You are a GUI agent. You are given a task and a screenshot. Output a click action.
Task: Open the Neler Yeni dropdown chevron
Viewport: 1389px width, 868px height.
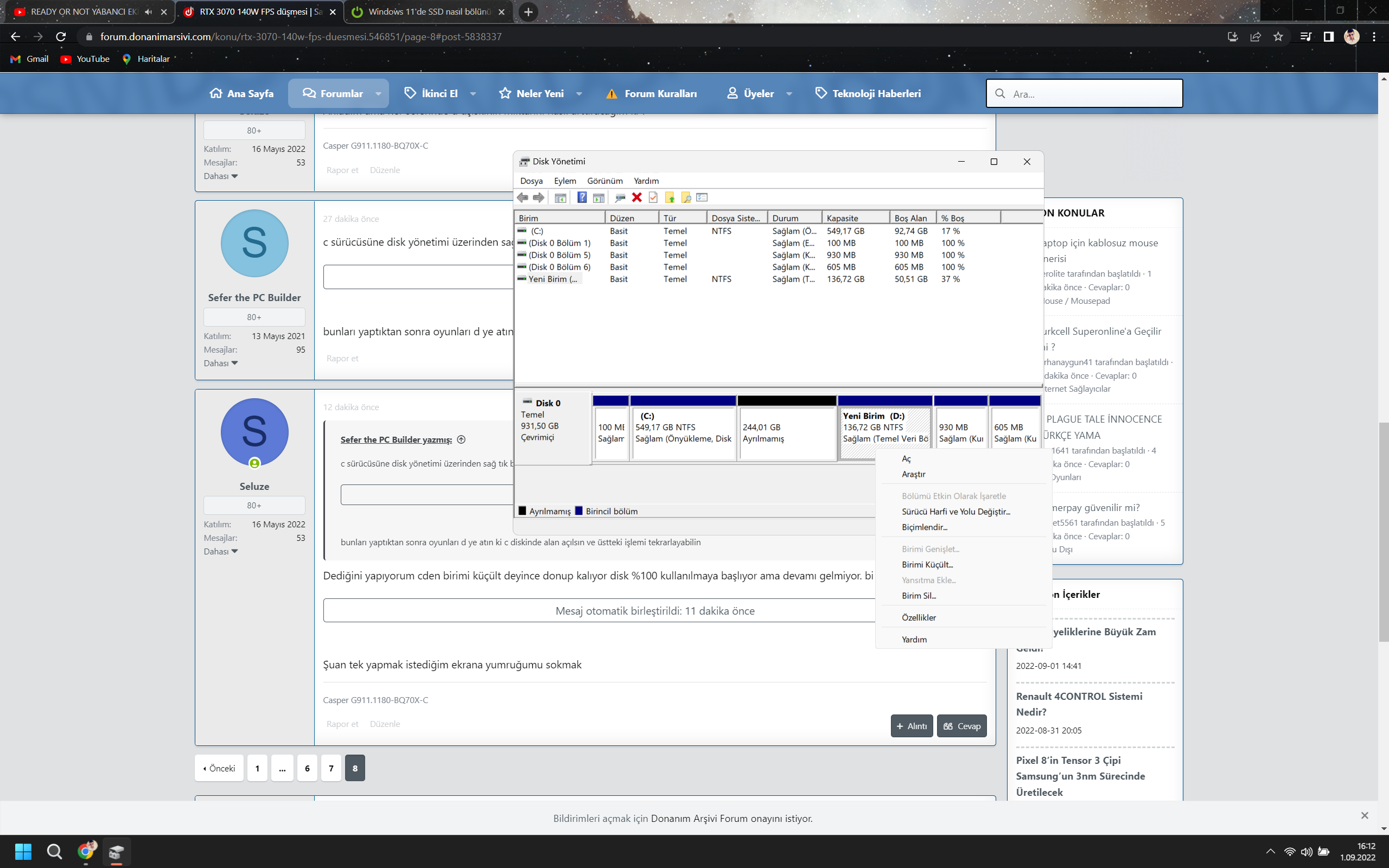[579, 93]
